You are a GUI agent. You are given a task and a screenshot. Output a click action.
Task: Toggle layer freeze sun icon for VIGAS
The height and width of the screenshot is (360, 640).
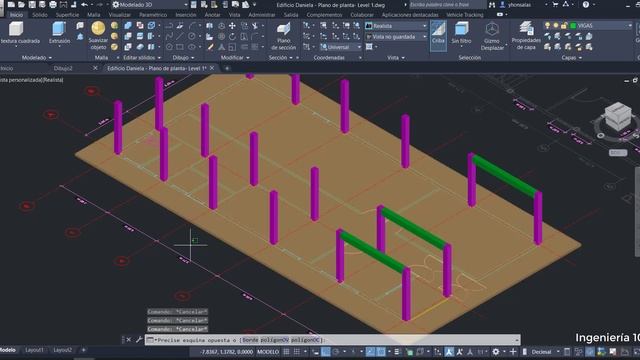[556, 26]
